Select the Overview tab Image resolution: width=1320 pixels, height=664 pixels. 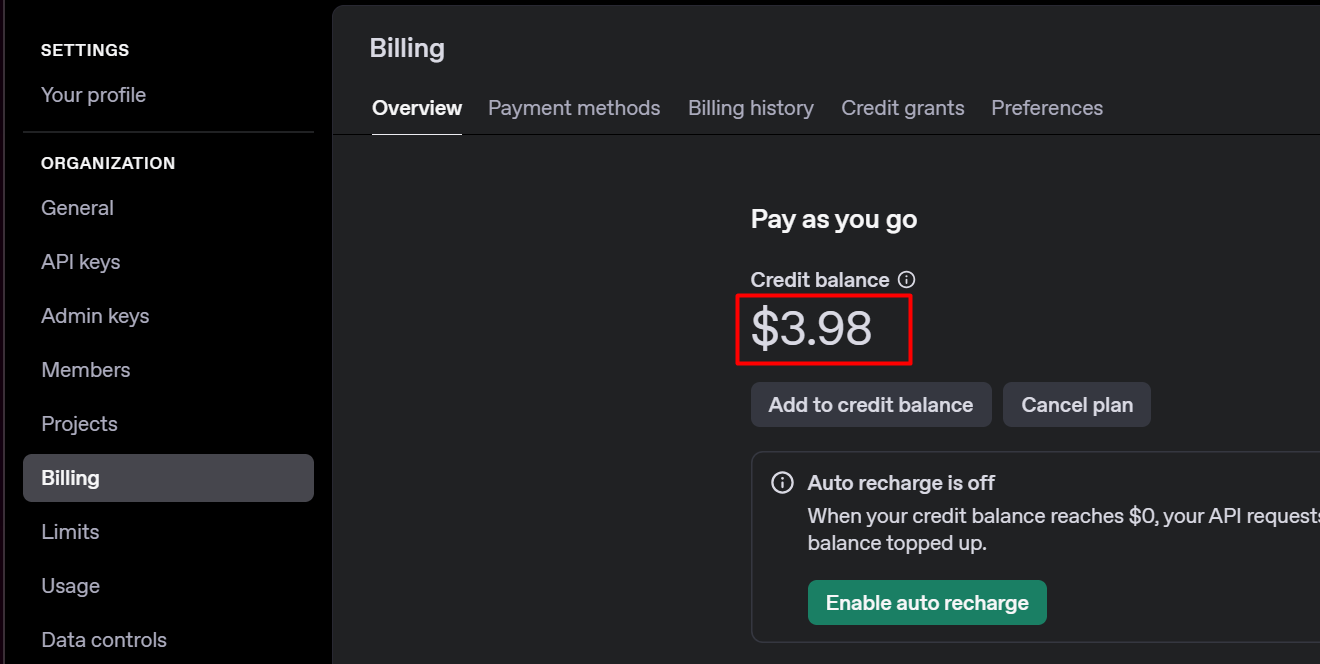(417, 108)
